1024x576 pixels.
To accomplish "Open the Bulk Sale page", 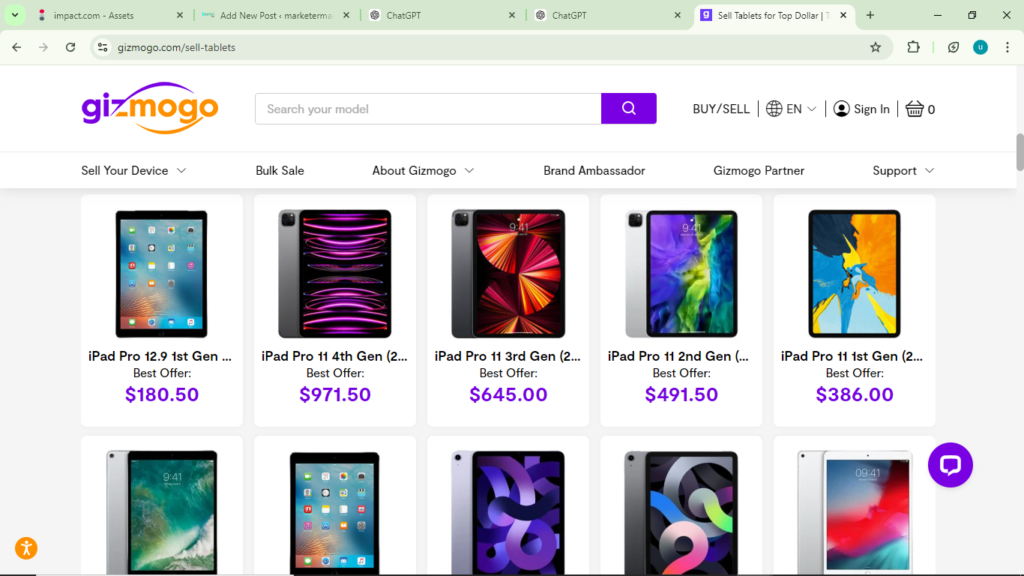I will pyautogui.click(x=280, y=170).
